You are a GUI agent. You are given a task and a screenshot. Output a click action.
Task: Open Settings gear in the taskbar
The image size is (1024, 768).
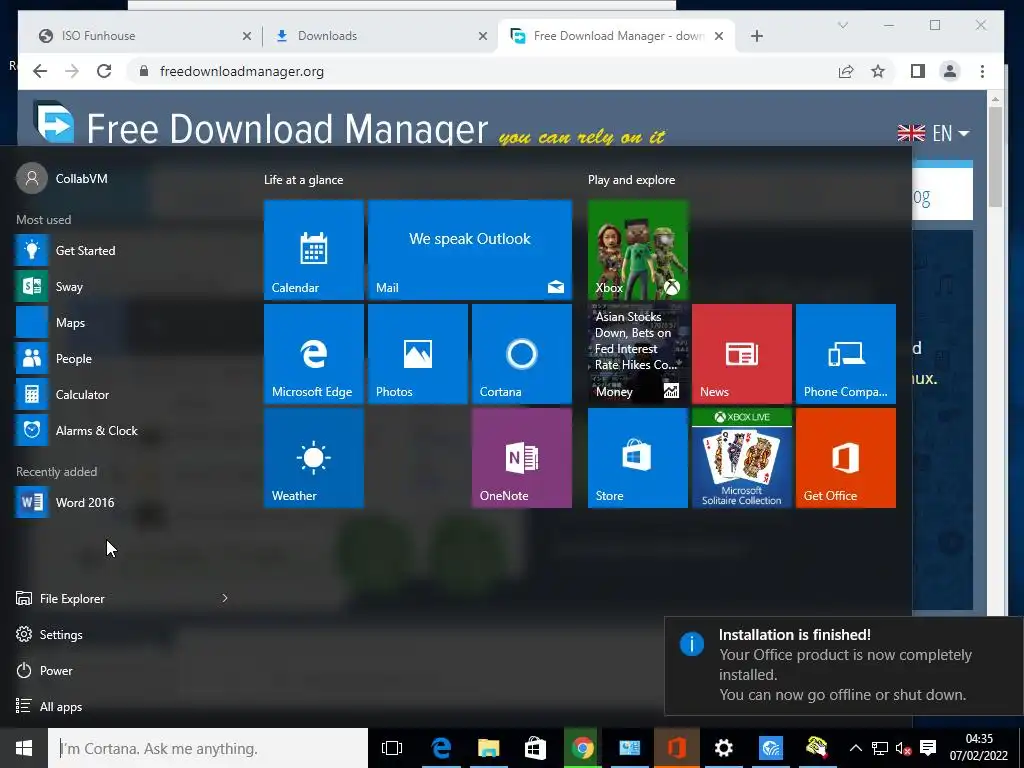coord(724,748)
